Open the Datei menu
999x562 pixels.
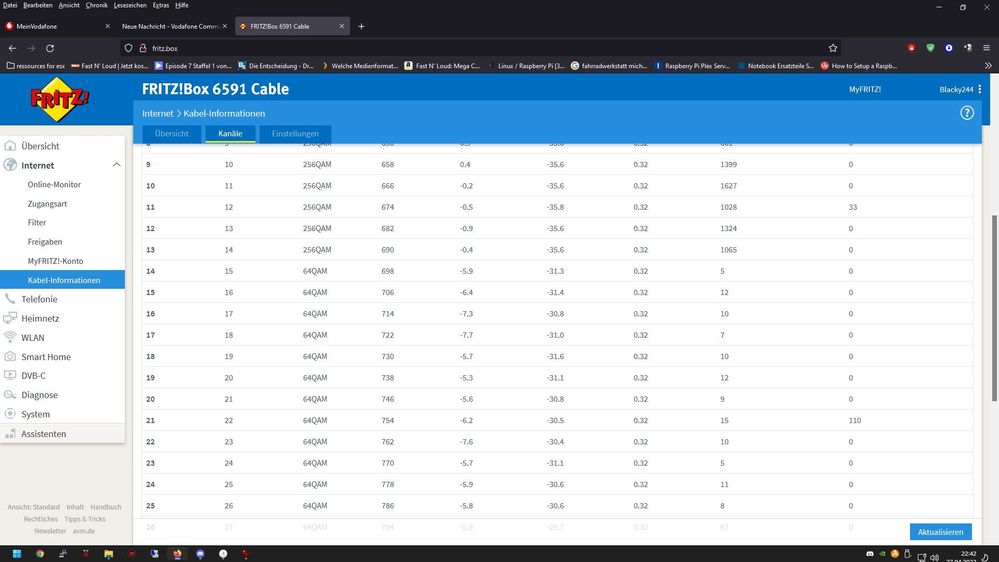(x=10, y=5)
